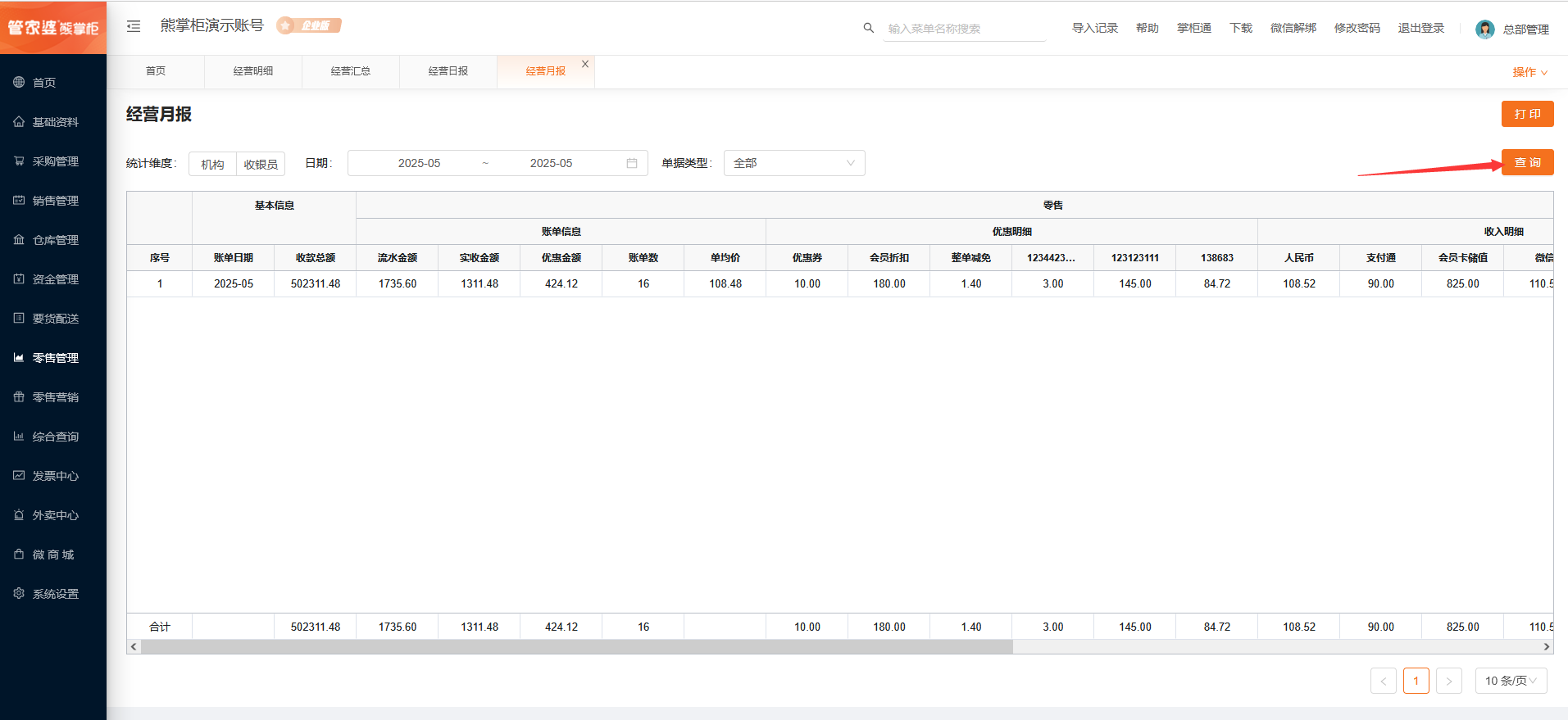This screenshot has width=1568, height=720.
Task: Switch to the 经营日报 tab
Action: 448,71
